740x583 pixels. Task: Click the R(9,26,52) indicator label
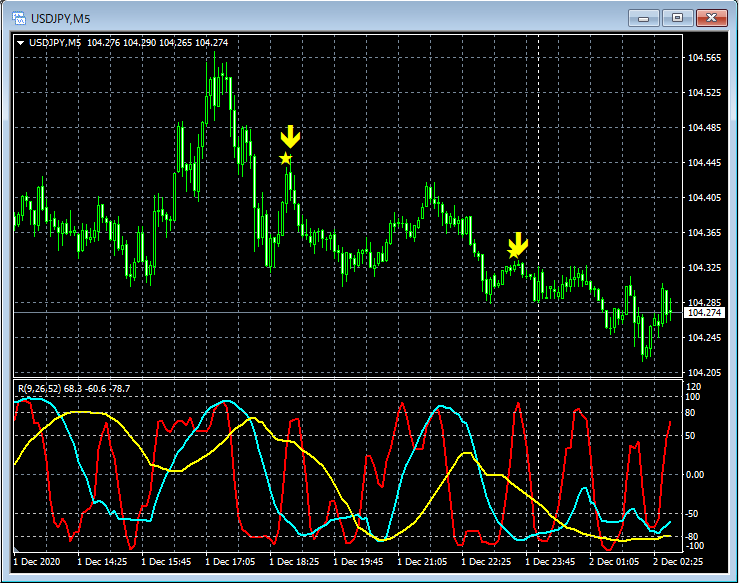pos(36,388)
